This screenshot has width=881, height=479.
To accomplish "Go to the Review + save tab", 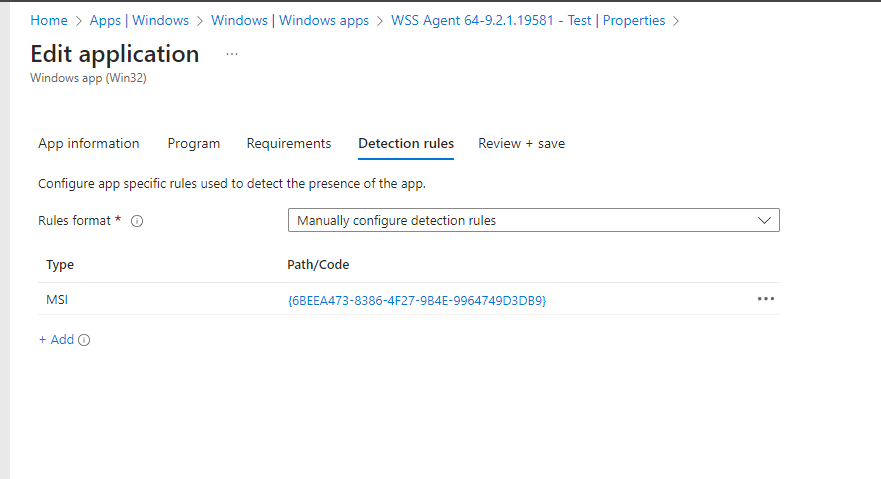I will (x=521, y=144).
